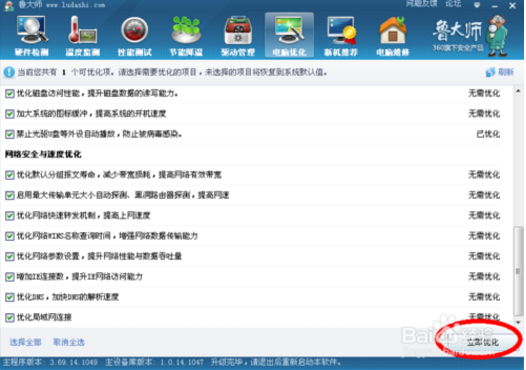The image size is (526, 370).
Task: Click 选择全部 to select all items
Action: (x=25, y=342)
